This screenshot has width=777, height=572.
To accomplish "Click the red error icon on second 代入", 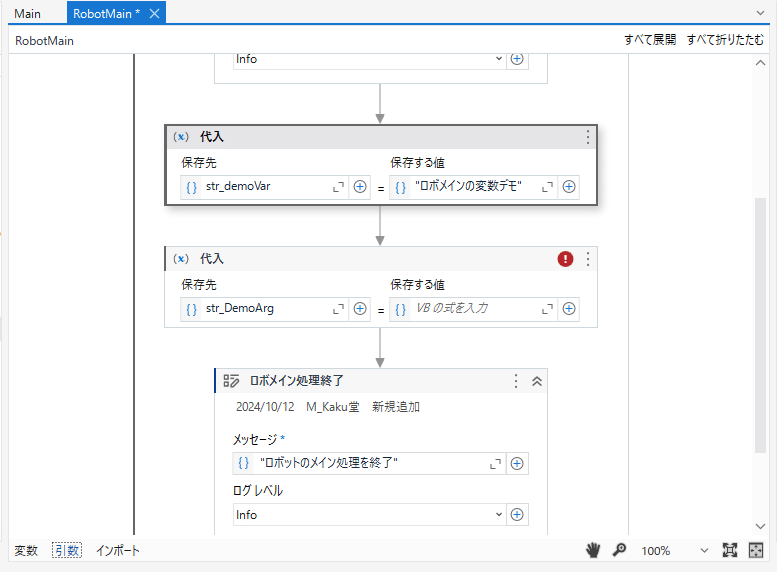I will click(565, 259).
